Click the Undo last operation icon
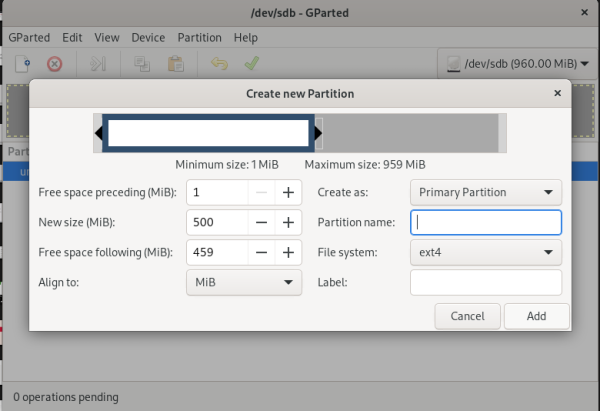This screenshot has width=600, height=411. pos(219,64)
